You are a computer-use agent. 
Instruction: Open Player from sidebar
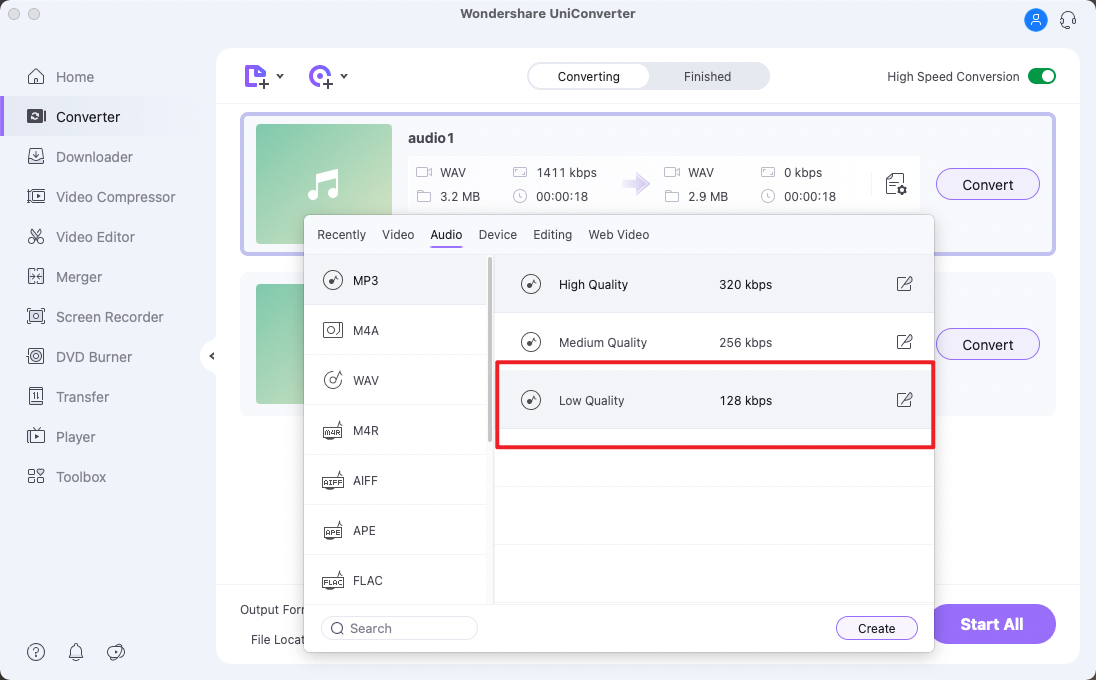pos(61,437)
